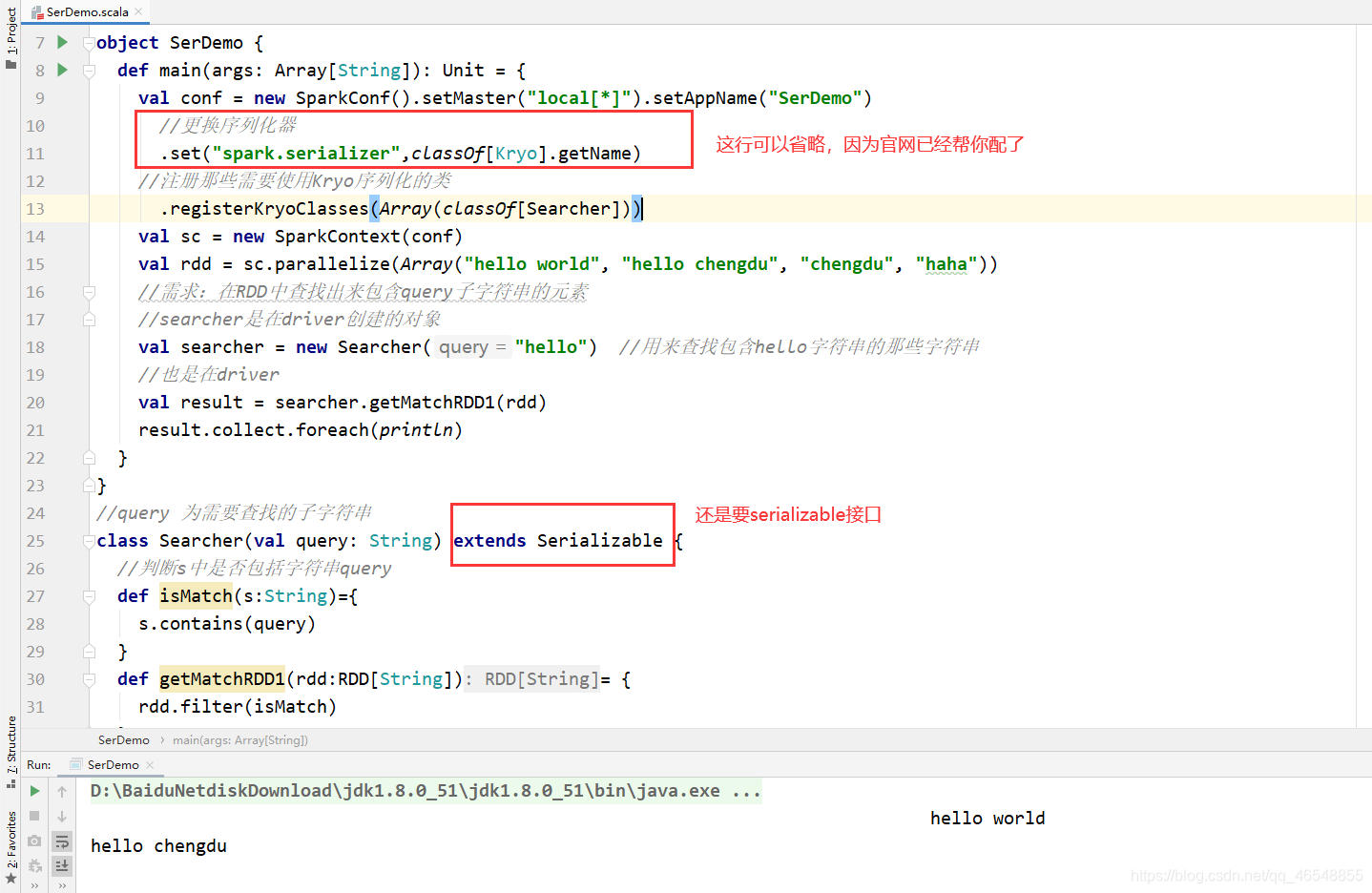1372x893 pixels.
Task: Run the SerDemo object from line 7 gutter
Action: [x=62, y=42]
